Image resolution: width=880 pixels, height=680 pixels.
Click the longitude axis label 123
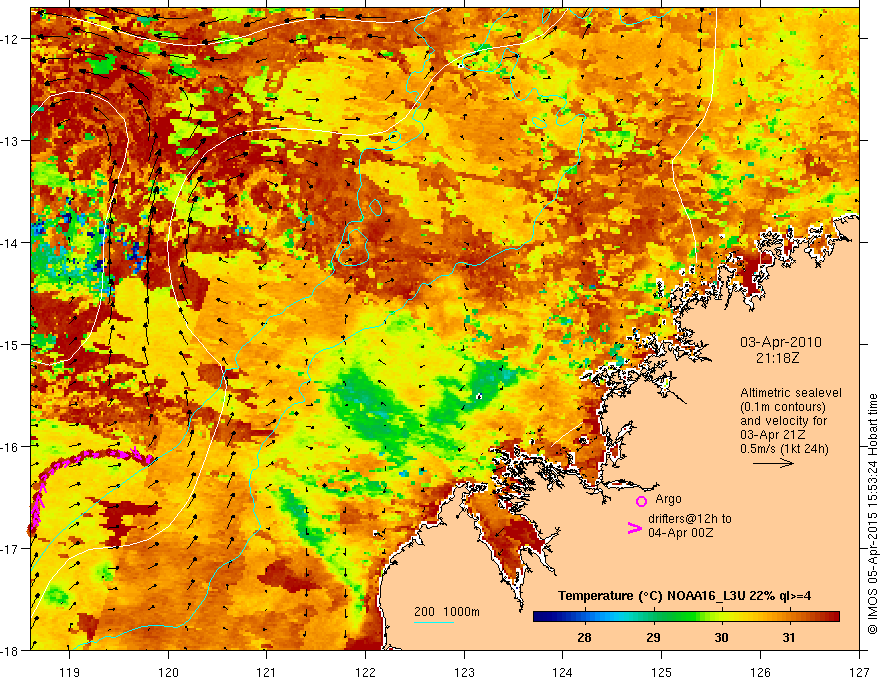464,672
